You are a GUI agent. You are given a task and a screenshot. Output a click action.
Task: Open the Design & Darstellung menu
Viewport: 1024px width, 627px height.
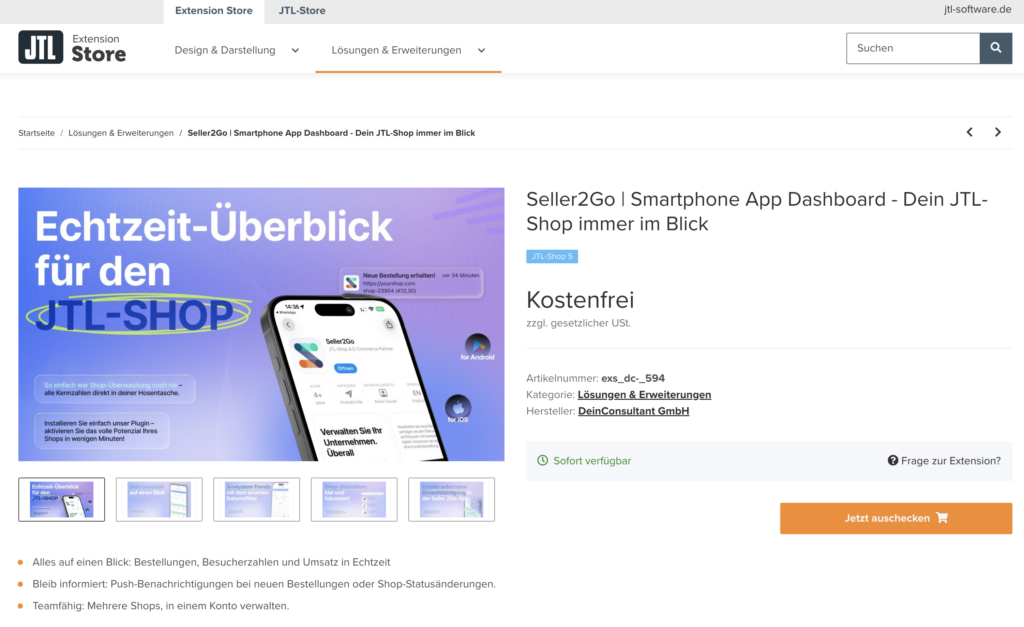click(x=225, y=50)
